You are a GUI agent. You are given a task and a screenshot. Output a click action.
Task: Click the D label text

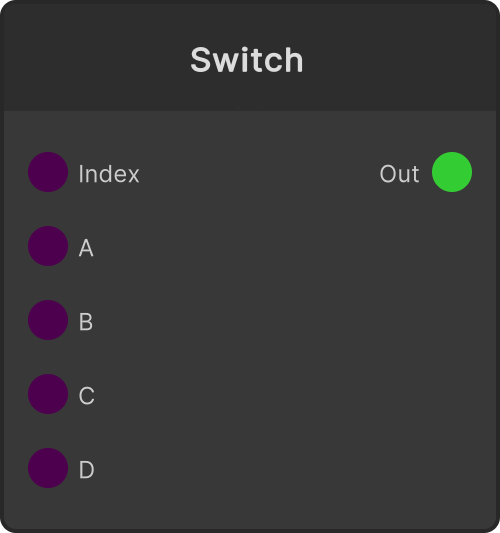[86, 470]
